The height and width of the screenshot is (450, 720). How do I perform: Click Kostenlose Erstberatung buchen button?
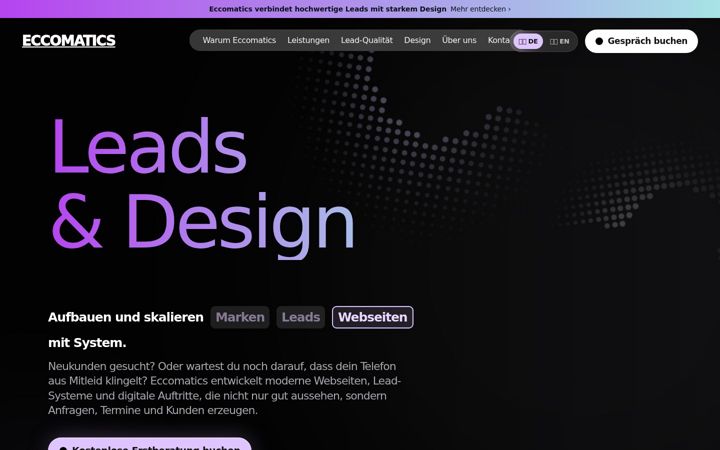coord(150,444)
